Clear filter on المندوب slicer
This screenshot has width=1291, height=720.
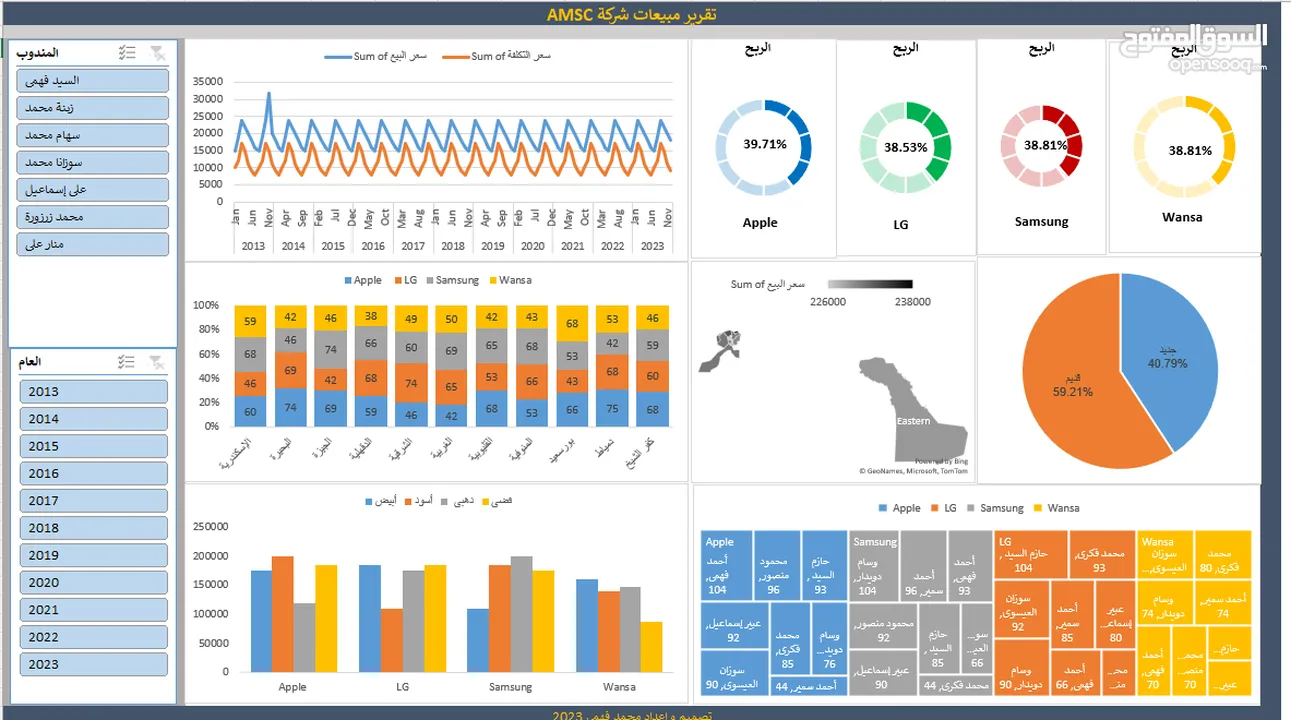(x=158, y=52)
